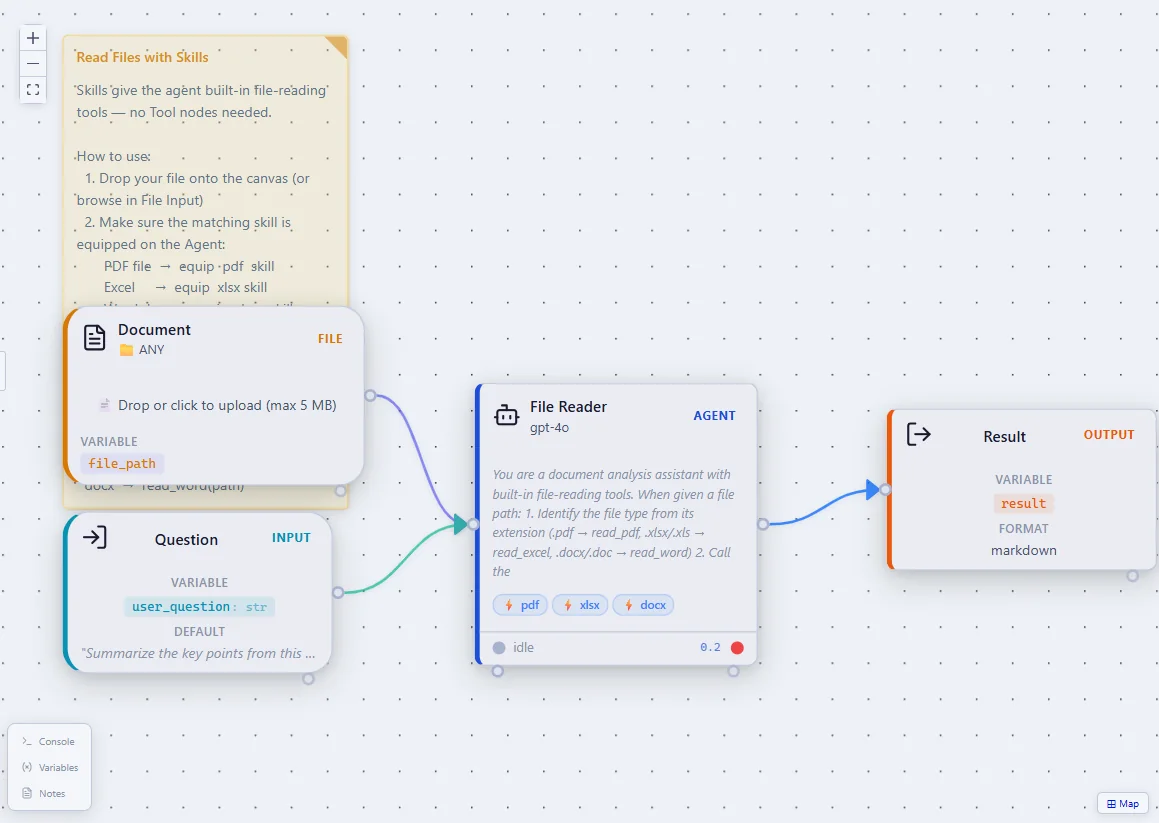Viewport: 1159px width, 823px height.
Task: Click the markdown format value
Action: tap(1024, 550)
